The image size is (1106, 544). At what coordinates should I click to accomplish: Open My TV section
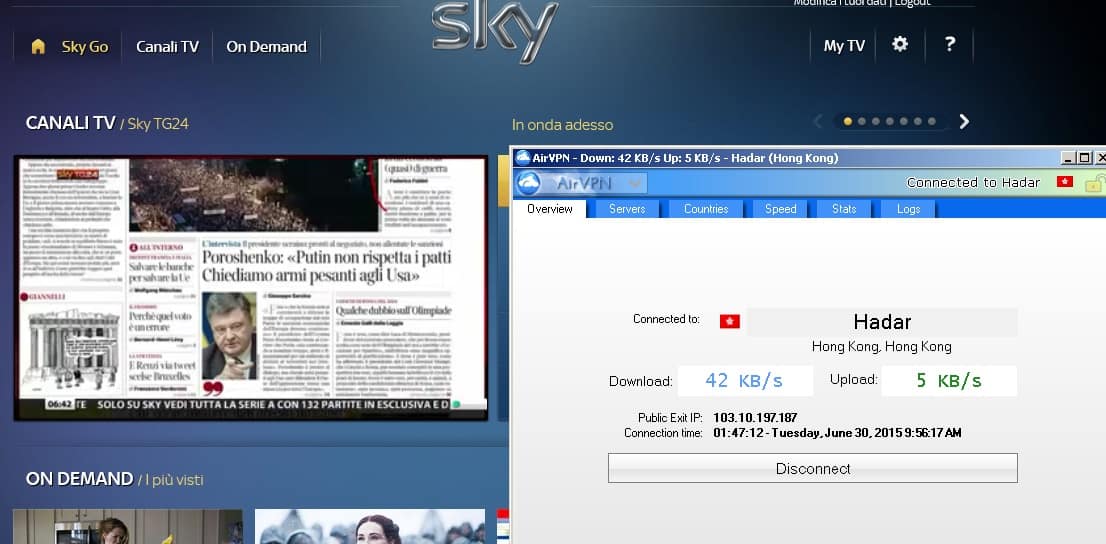[x=844, y=46]
